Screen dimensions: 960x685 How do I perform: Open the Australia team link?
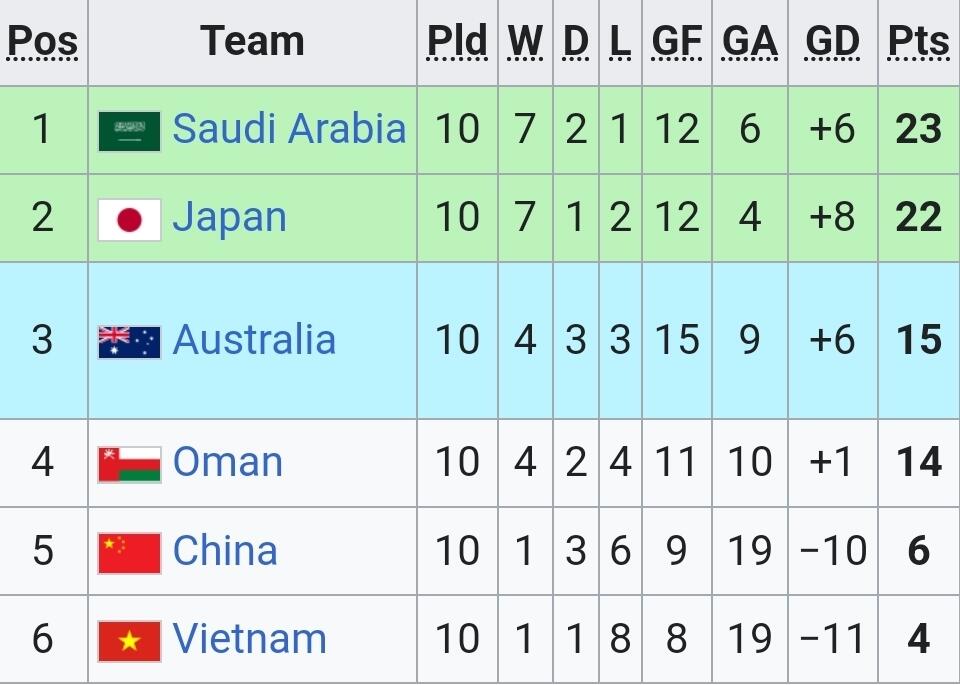pos(254,340)
